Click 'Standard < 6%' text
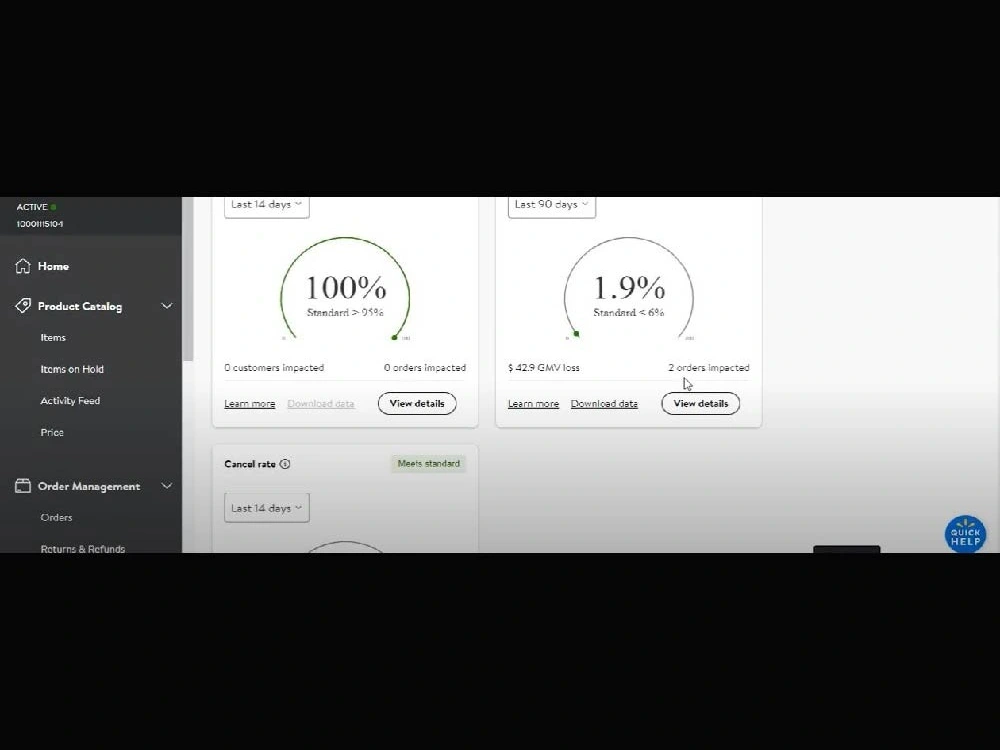The height and width of the screenshot is (750, 1000). pyautogui.click(x=629, y=312)
